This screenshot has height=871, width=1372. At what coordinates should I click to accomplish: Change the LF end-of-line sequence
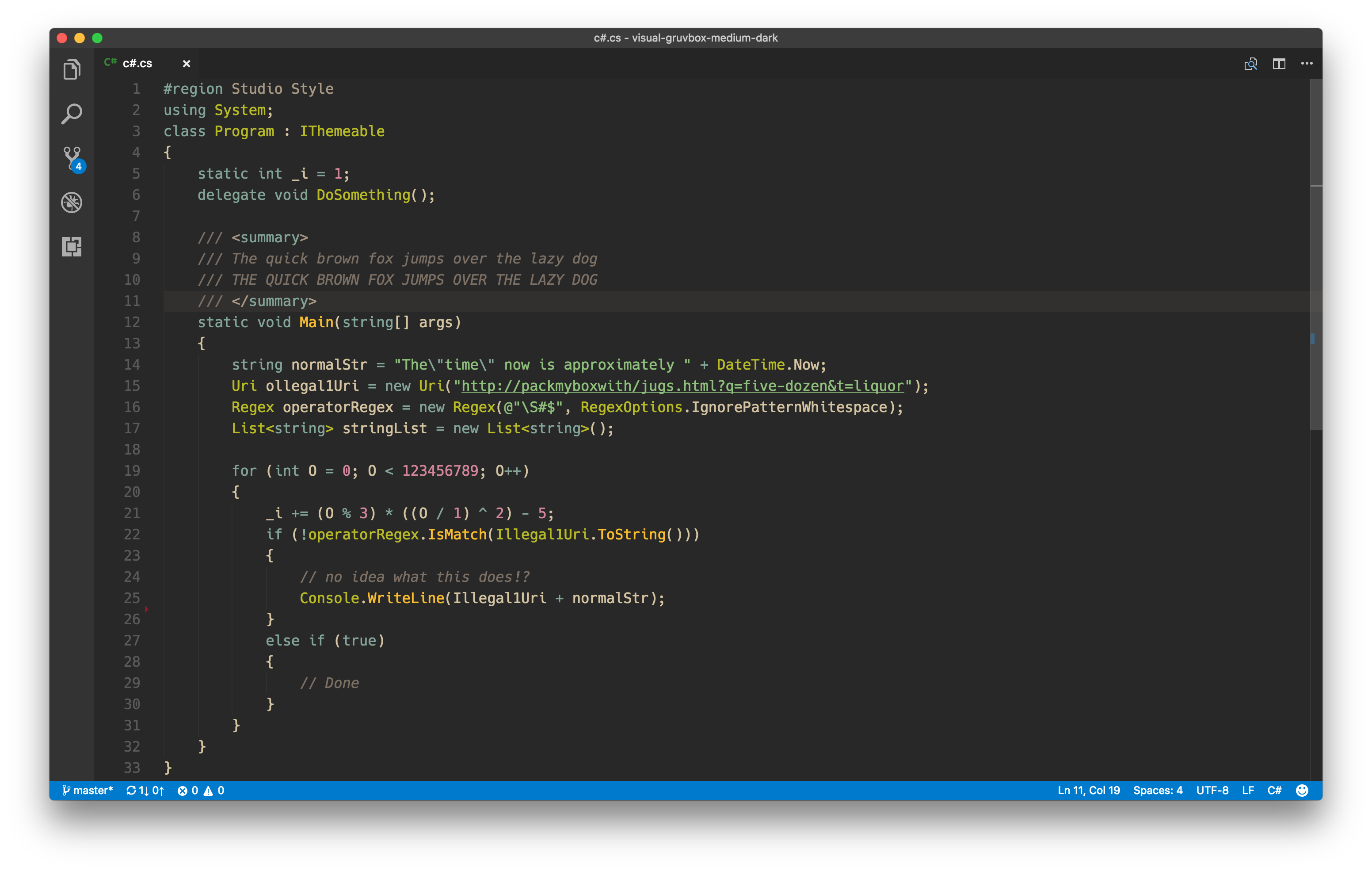pyautogui.click(x=1248, y=790)
